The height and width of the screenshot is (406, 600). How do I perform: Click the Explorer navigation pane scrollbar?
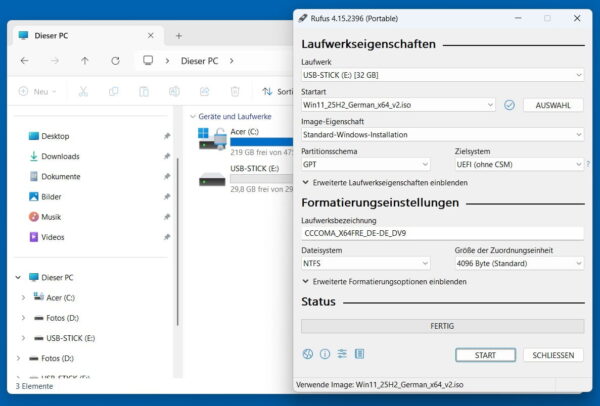(x=178, y=242)
